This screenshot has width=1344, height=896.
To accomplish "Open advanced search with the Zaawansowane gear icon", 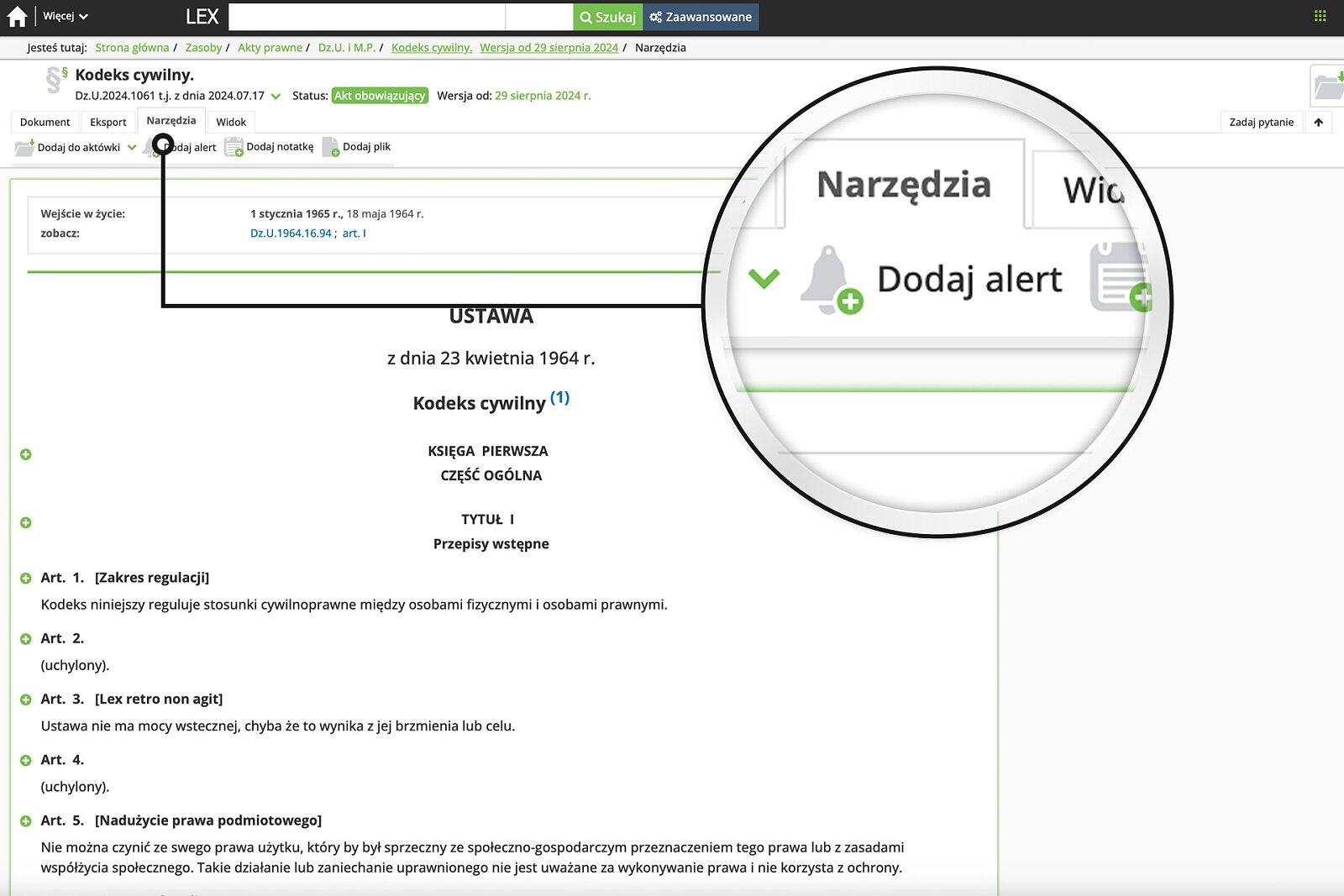I will pos(657,16).
